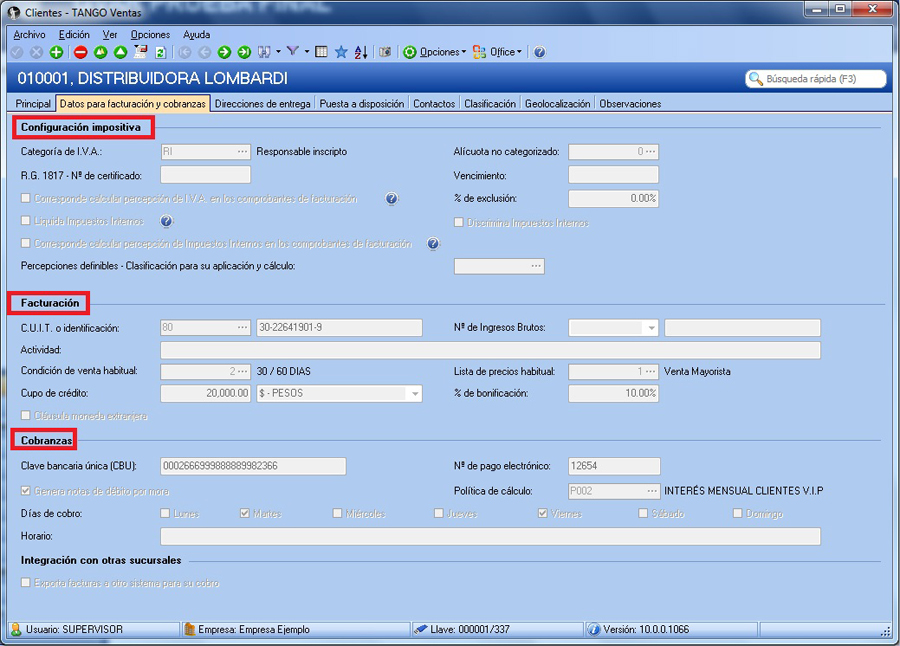The image size is (900, 646).
Task: Click the info icon beside Versión
Action: click(593, 629)
